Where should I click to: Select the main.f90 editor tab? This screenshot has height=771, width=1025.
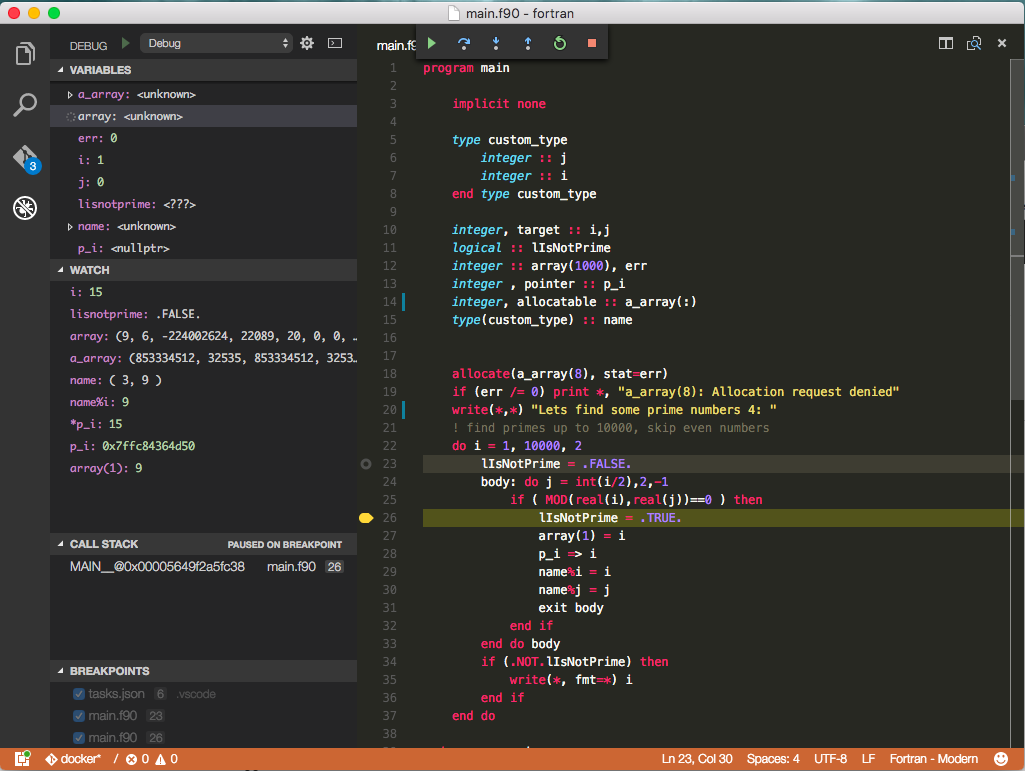pyautogui.click(x=394, y=46)
